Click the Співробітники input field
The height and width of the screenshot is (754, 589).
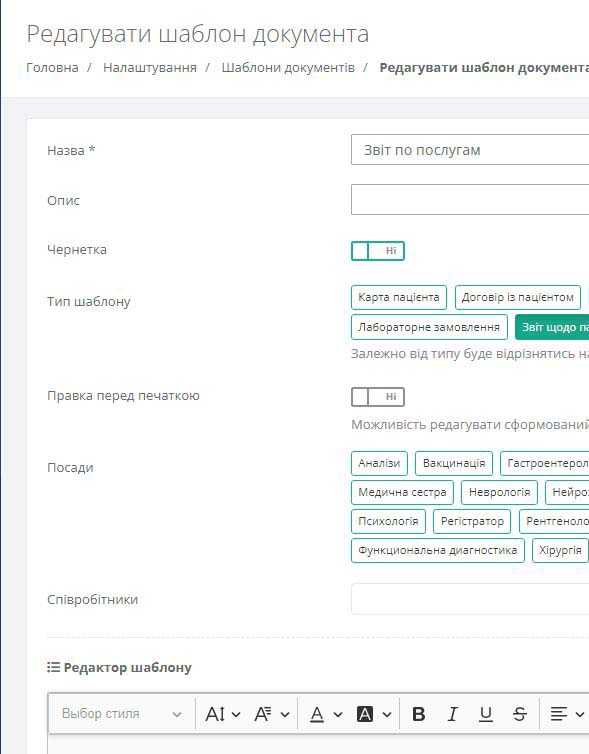tap(470, 599)
